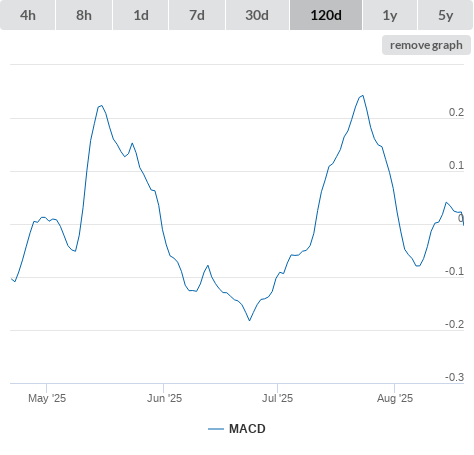Click the Aug '25 axis label
Viewport: 474px width, 455px height.
395,398
